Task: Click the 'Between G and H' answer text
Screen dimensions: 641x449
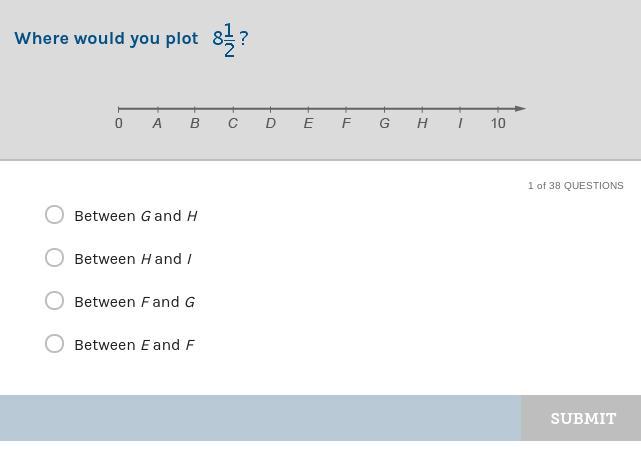Action: tap(136, 216)
